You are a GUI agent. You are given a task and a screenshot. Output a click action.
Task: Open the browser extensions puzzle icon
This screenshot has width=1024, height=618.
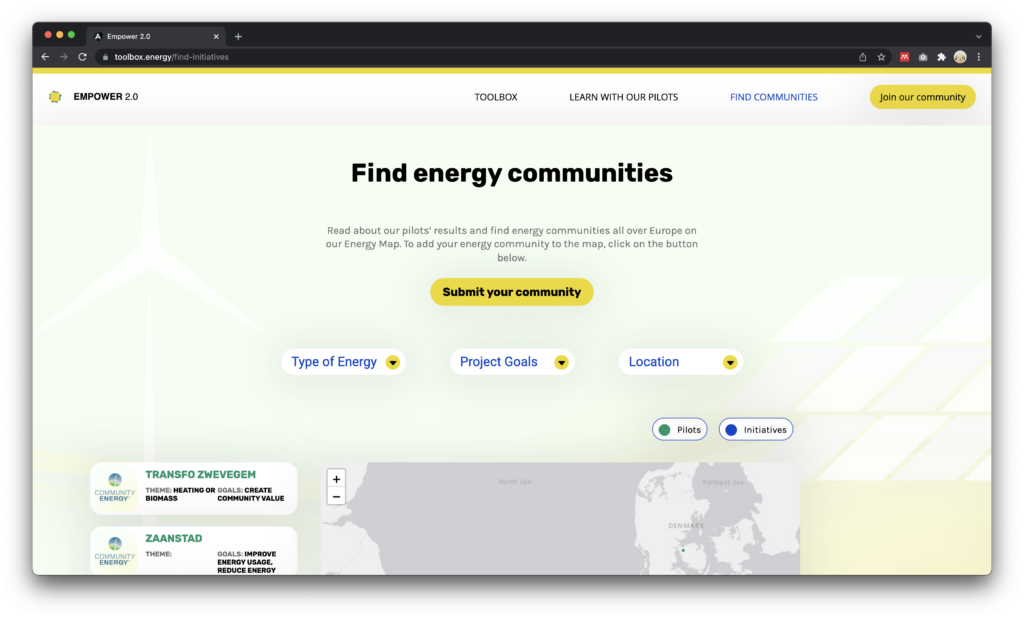click(941, 57)
